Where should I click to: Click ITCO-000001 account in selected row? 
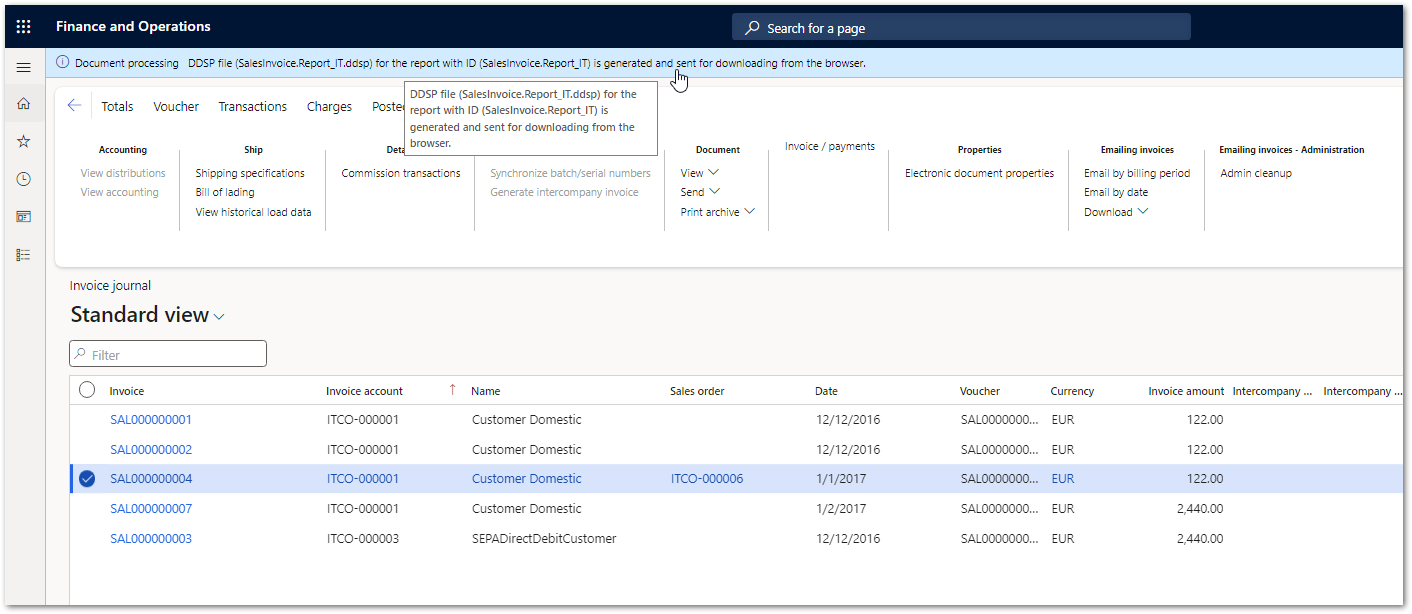coord(363,479)
